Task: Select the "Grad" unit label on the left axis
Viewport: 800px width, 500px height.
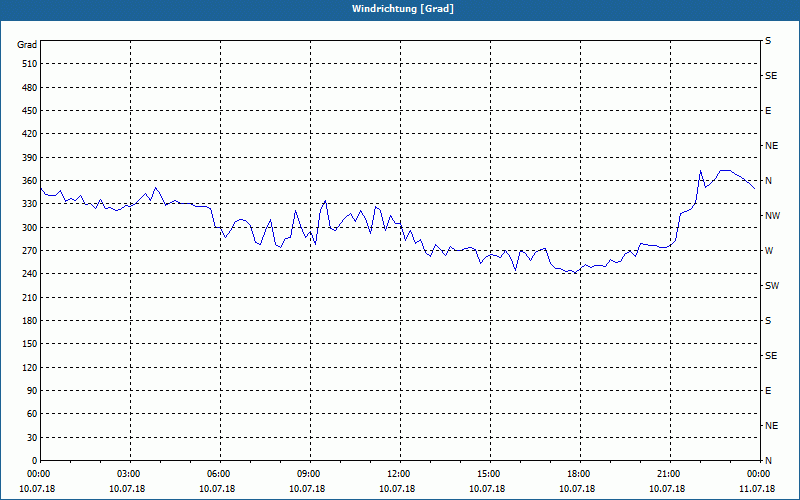Action: coord(27,45)
